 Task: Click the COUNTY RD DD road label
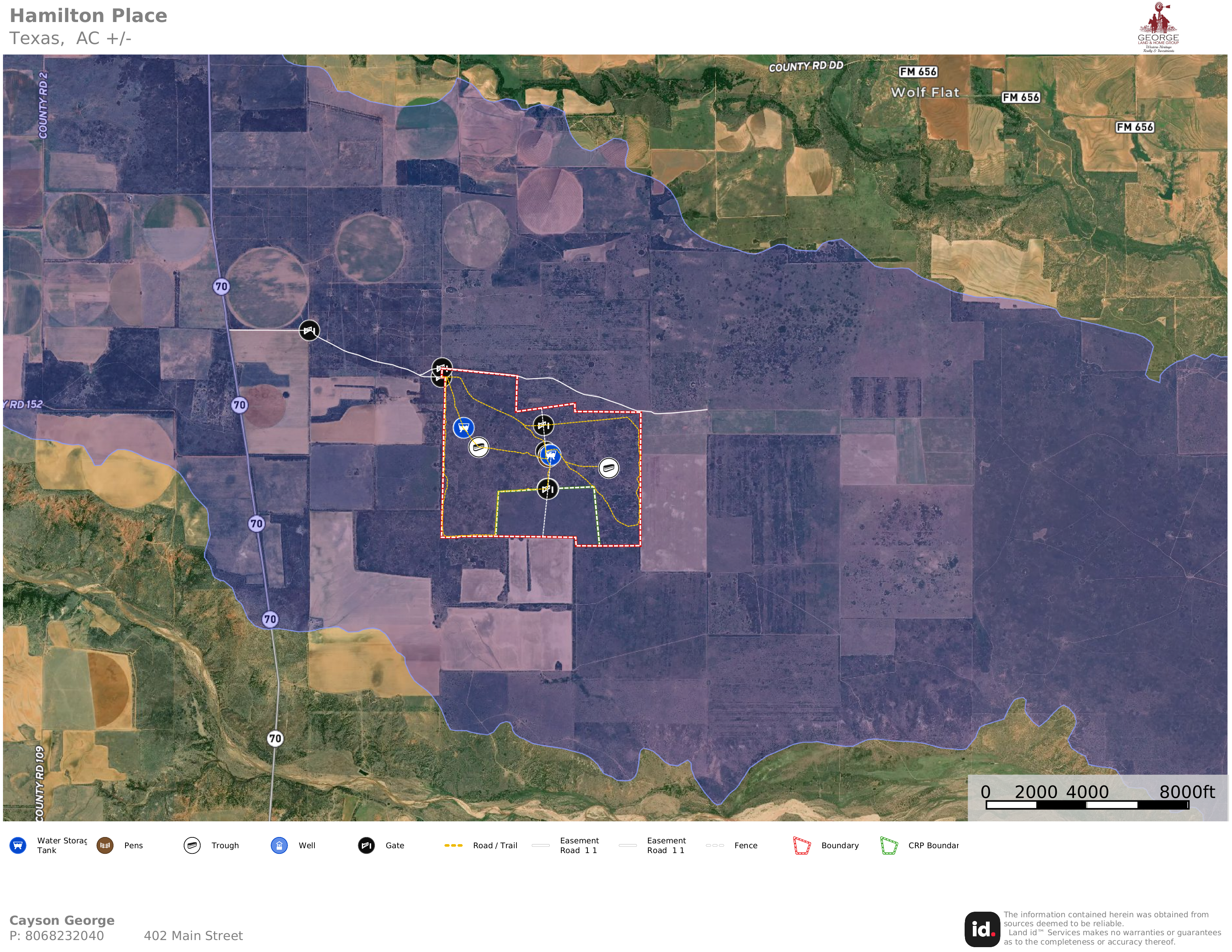(x=806, y=66)
